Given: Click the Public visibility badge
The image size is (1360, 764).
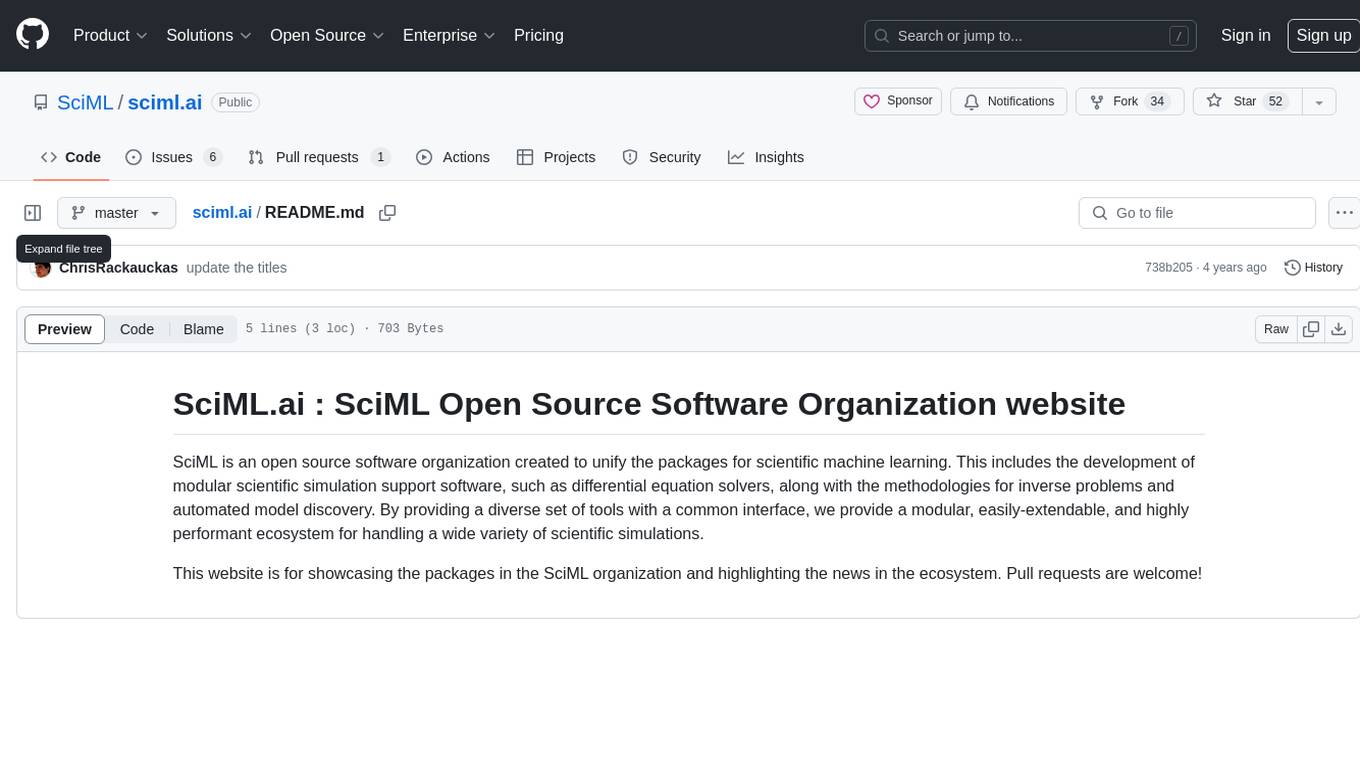Looking at the screenshot, I should coord(235,102).
